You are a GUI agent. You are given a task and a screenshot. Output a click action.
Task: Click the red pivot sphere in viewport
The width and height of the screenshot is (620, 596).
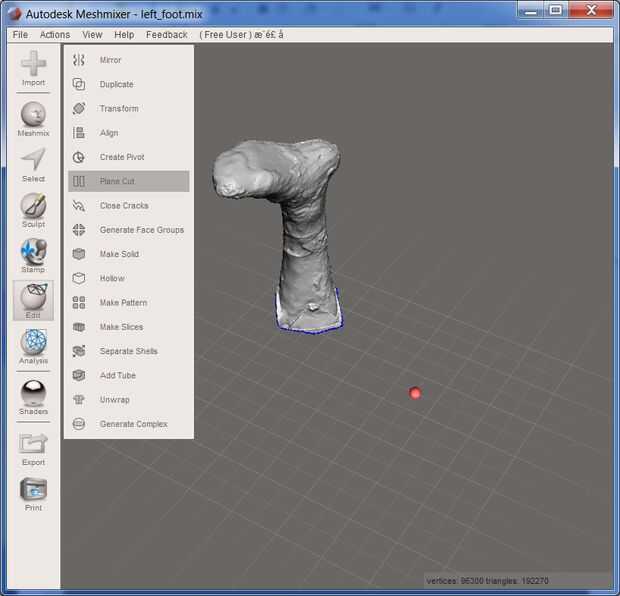coord(415,394)
